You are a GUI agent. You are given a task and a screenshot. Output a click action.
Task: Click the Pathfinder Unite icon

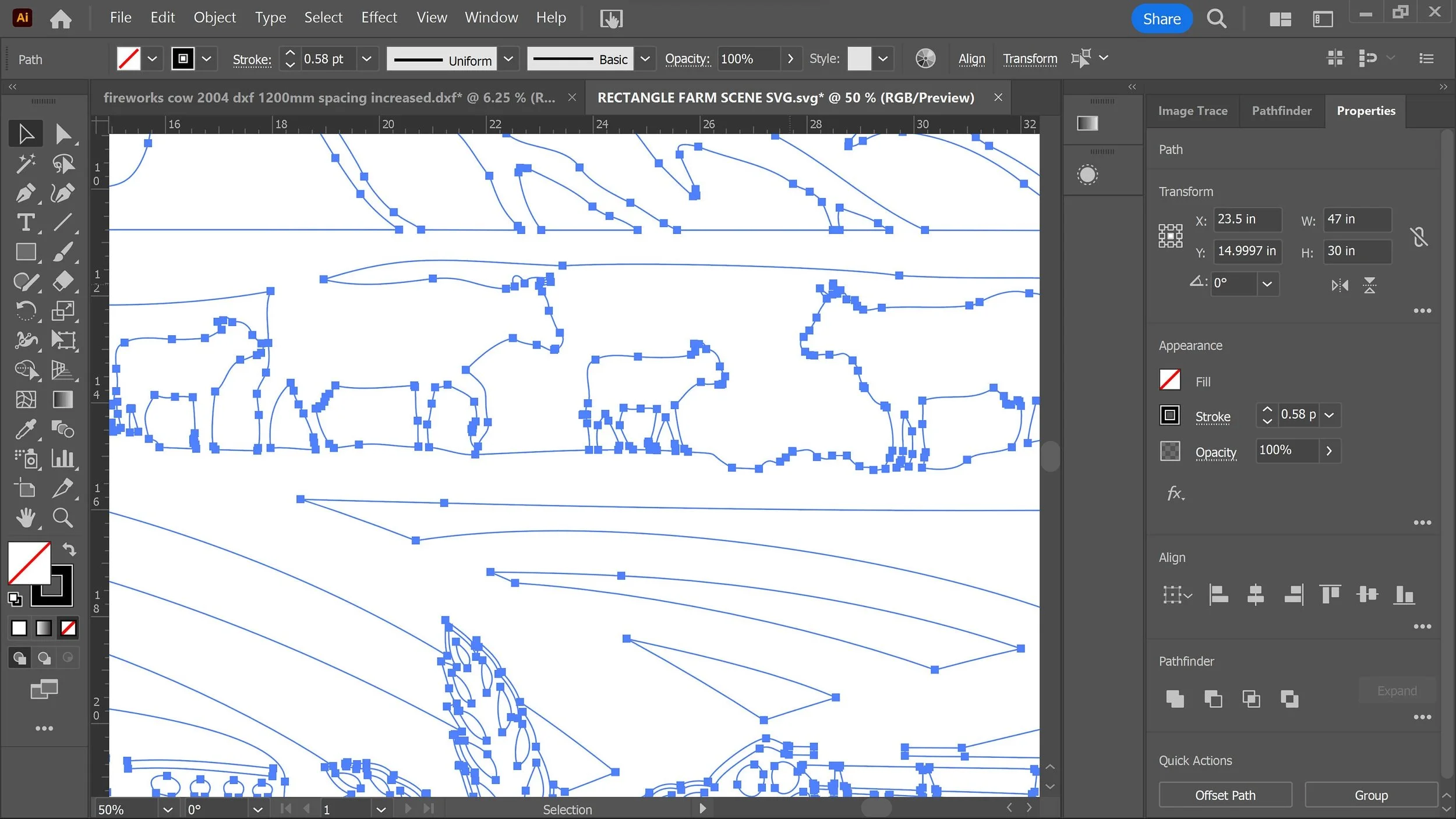coord(1175,699)
